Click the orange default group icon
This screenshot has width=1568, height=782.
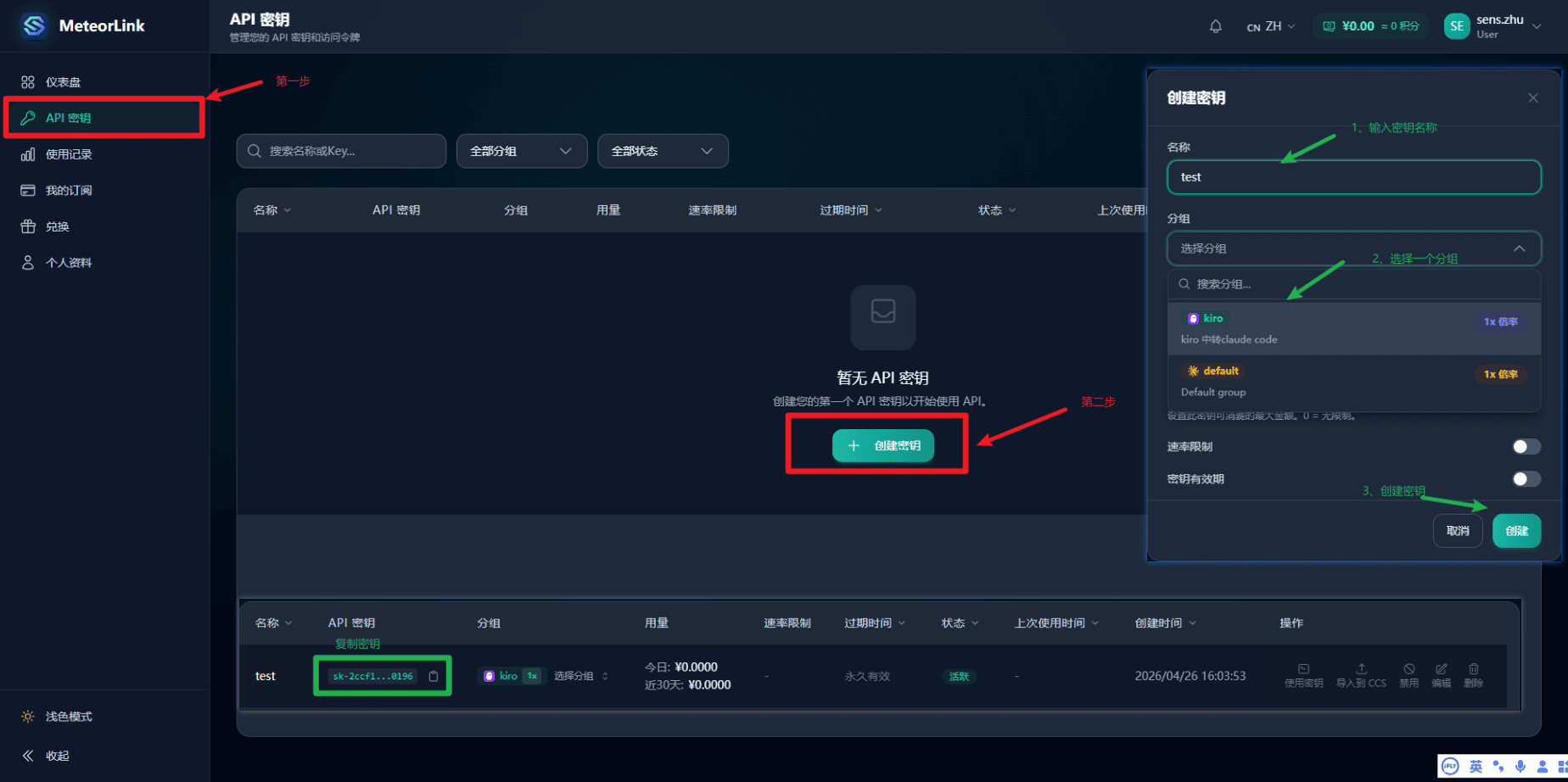click(x=1193, y=371)
